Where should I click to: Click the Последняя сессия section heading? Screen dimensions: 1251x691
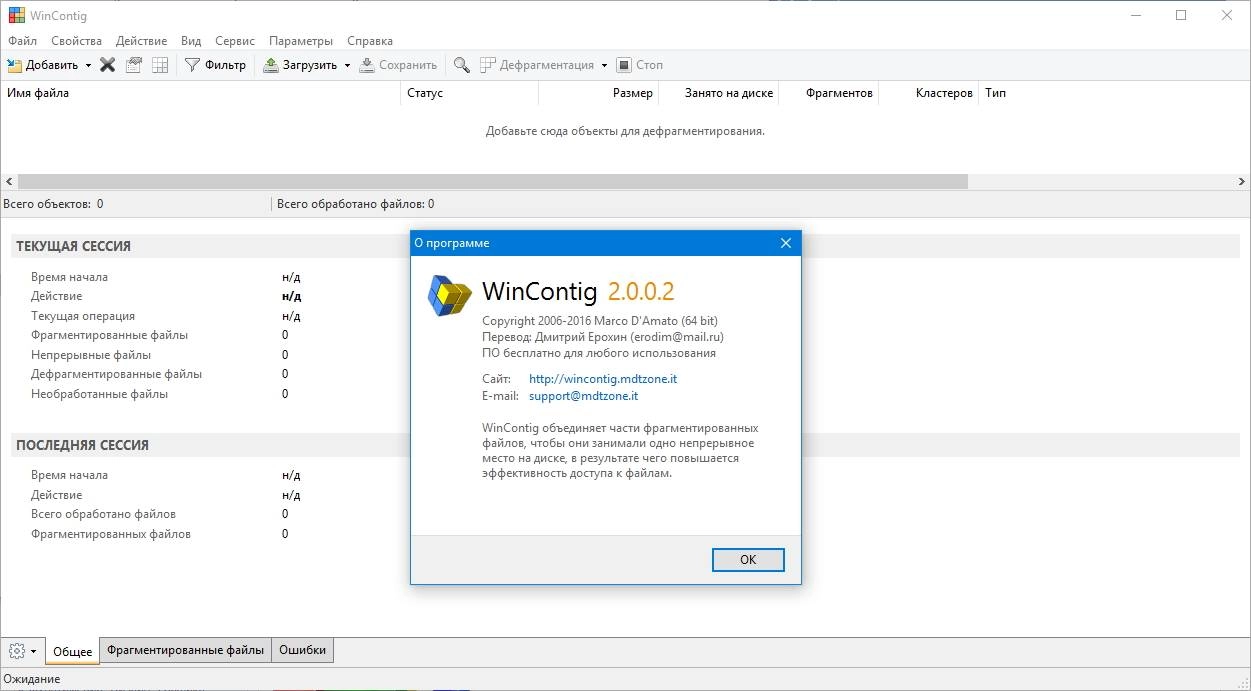[82, 445]
